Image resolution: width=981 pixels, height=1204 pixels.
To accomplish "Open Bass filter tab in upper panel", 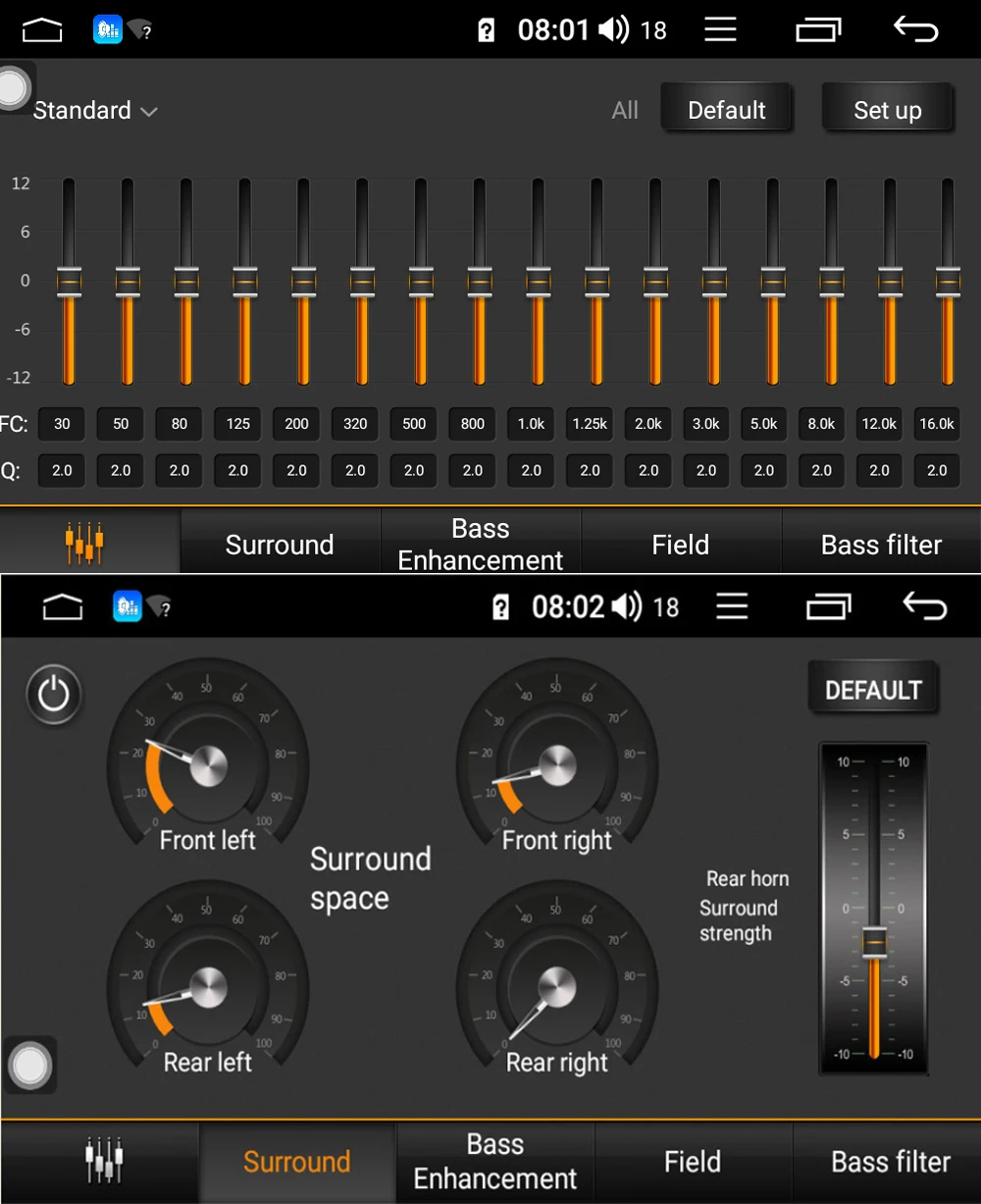I will pos(881,544).
